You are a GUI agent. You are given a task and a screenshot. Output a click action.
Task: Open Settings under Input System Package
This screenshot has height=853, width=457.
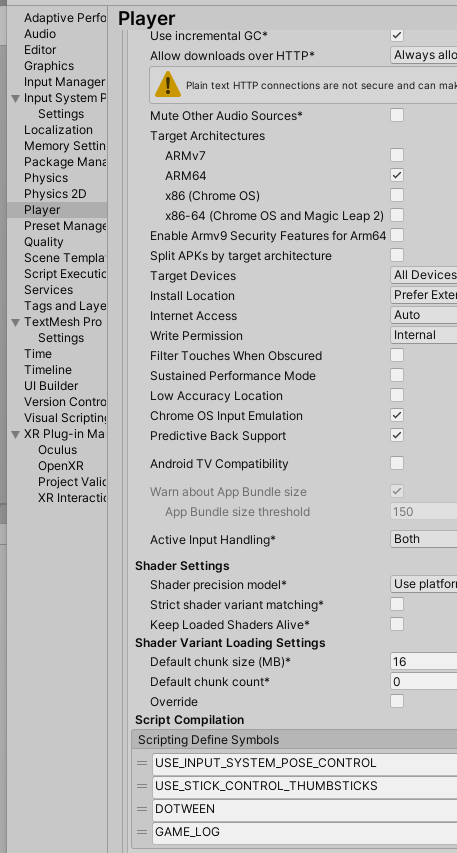pyautogui.click(x=61, y=114)
